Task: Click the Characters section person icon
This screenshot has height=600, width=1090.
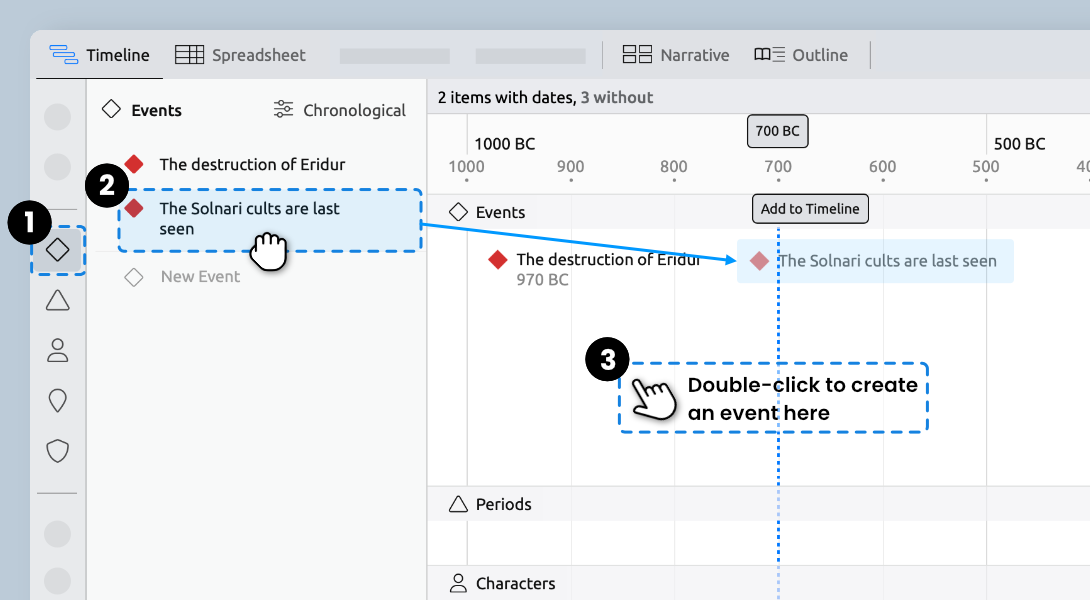Action: (458, 583)
